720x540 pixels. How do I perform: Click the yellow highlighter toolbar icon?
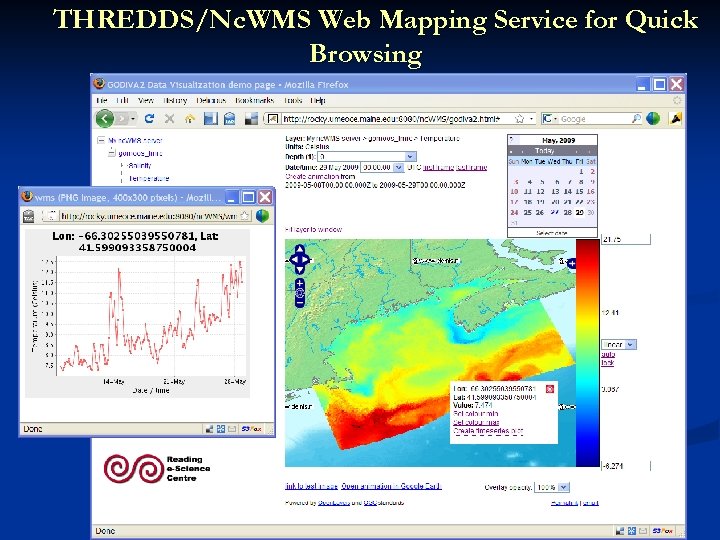tap(675, 119)
